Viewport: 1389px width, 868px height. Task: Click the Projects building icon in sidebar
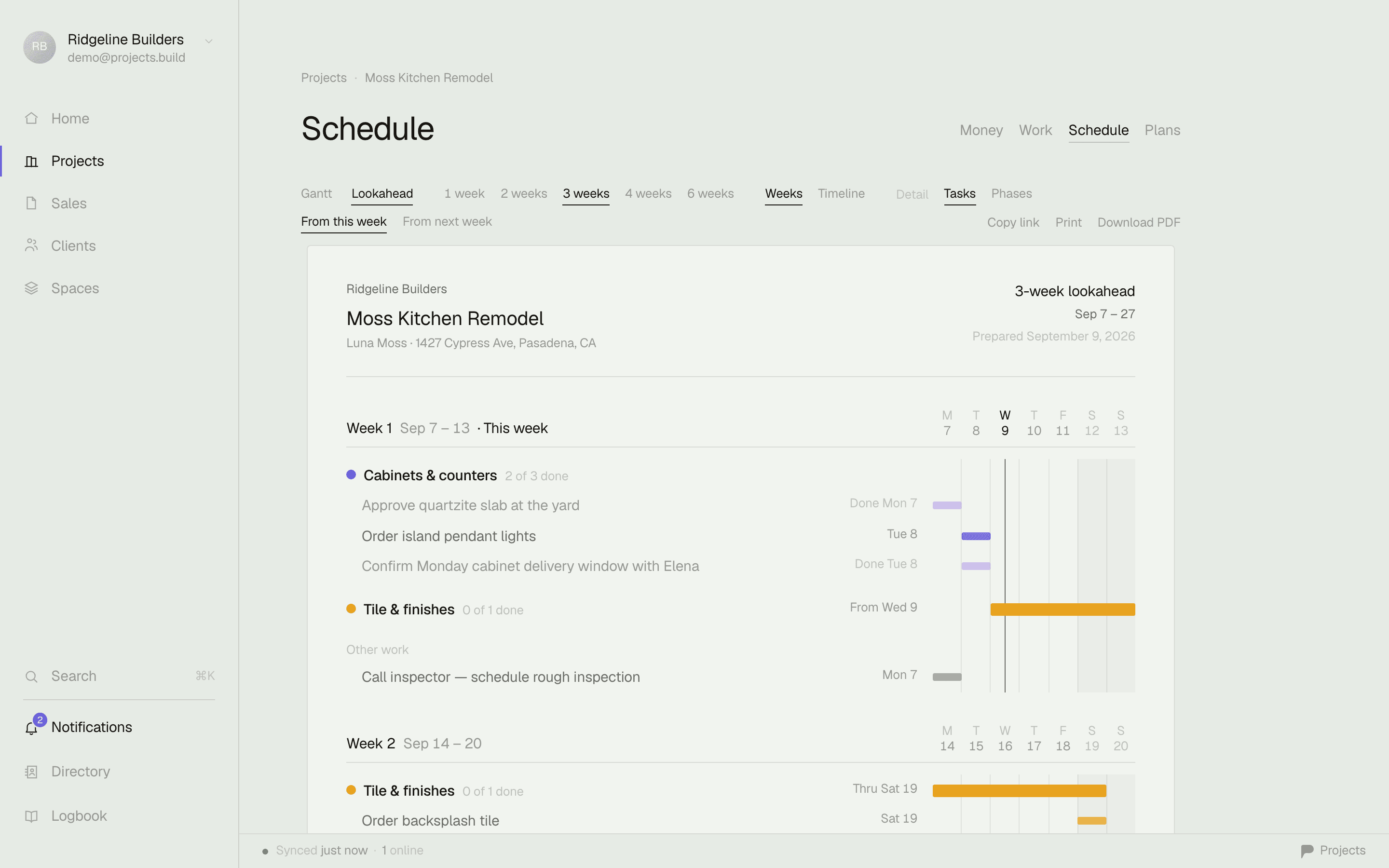click(x=31, y=161)
